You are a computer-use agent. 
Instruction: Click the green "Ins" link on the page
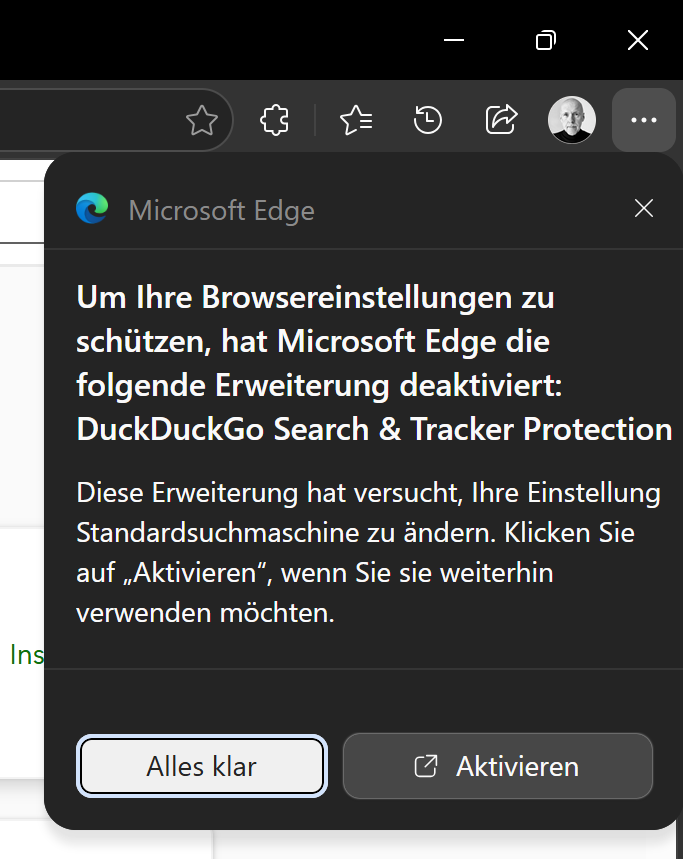(26, 654)
